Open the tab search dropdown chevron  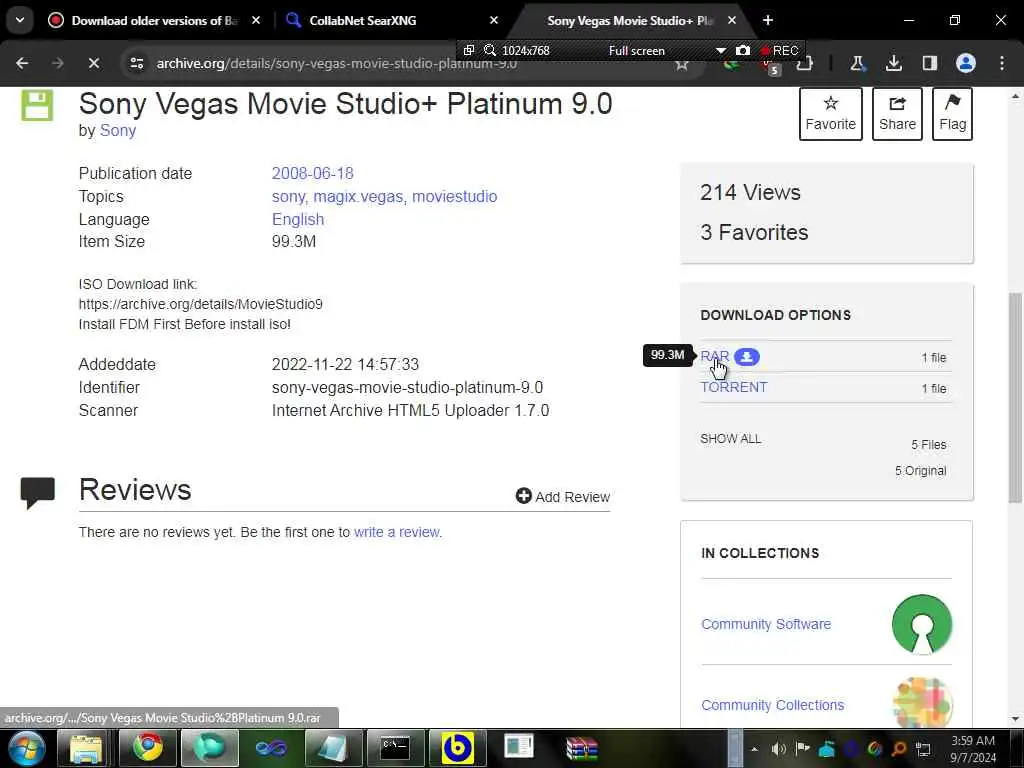[x=20, y=20]
